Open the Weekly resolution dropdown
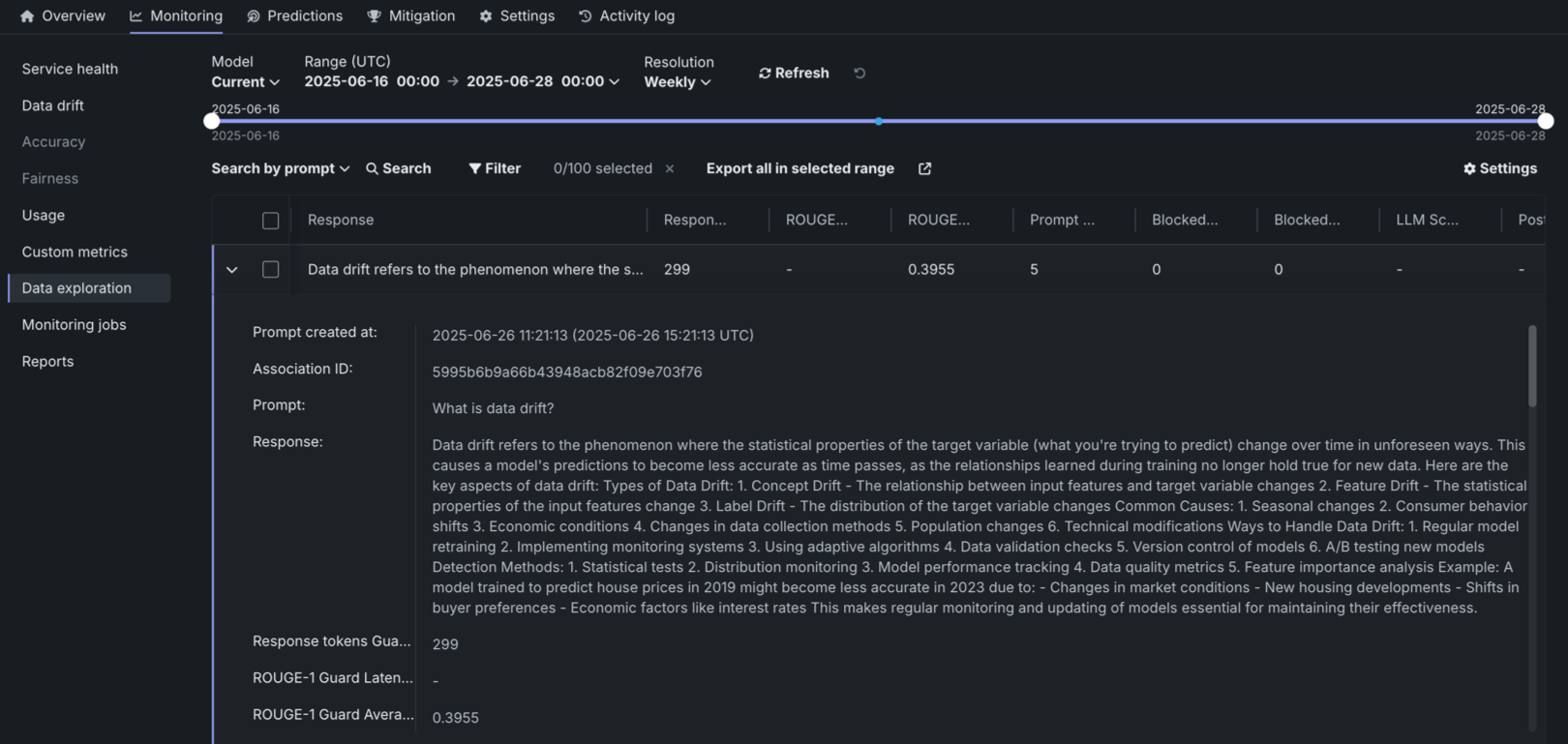 pyautogui.click(x=678, y=82)
